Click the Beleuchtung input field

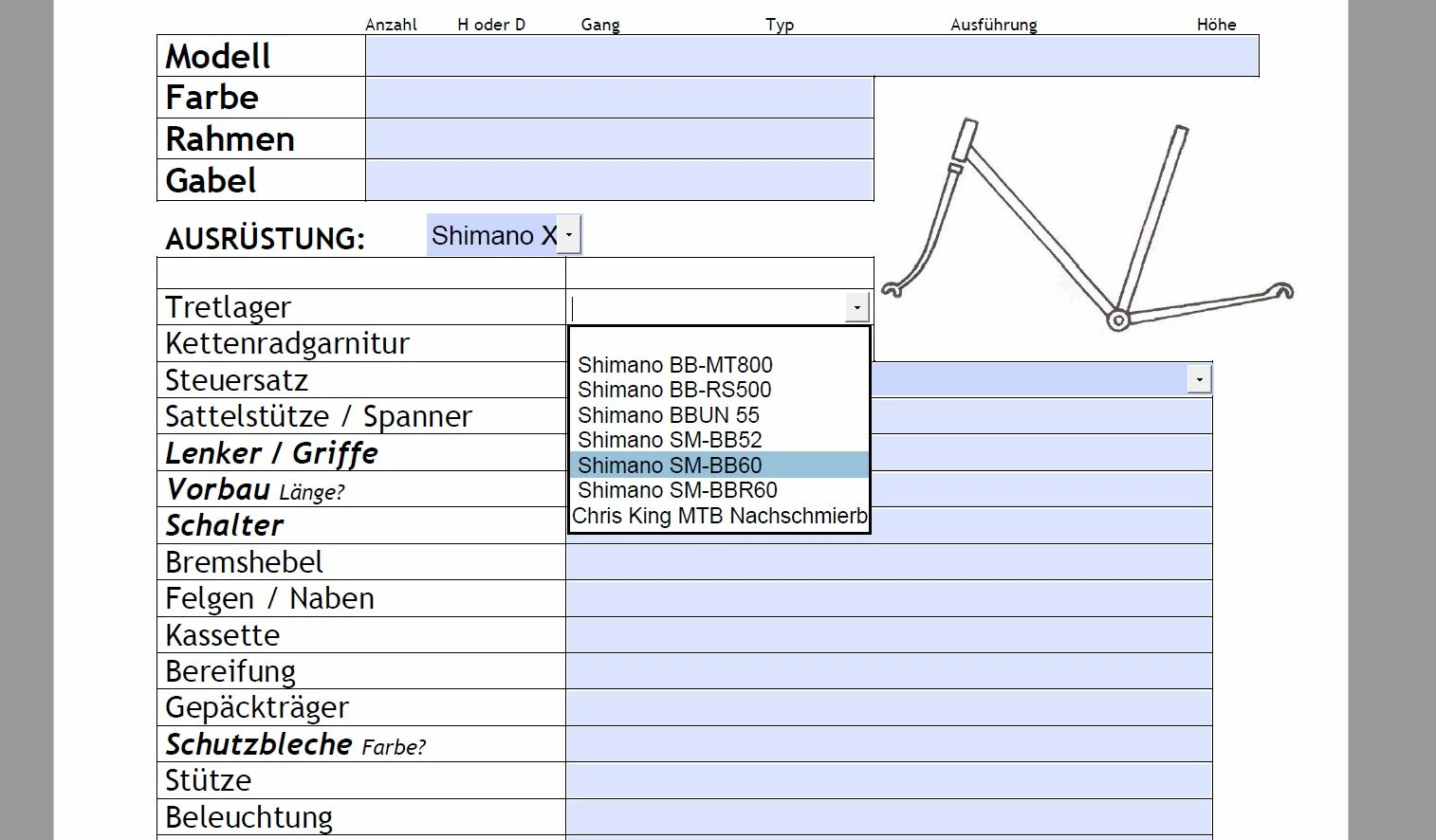pyautogui.click(x=889, y=817)
